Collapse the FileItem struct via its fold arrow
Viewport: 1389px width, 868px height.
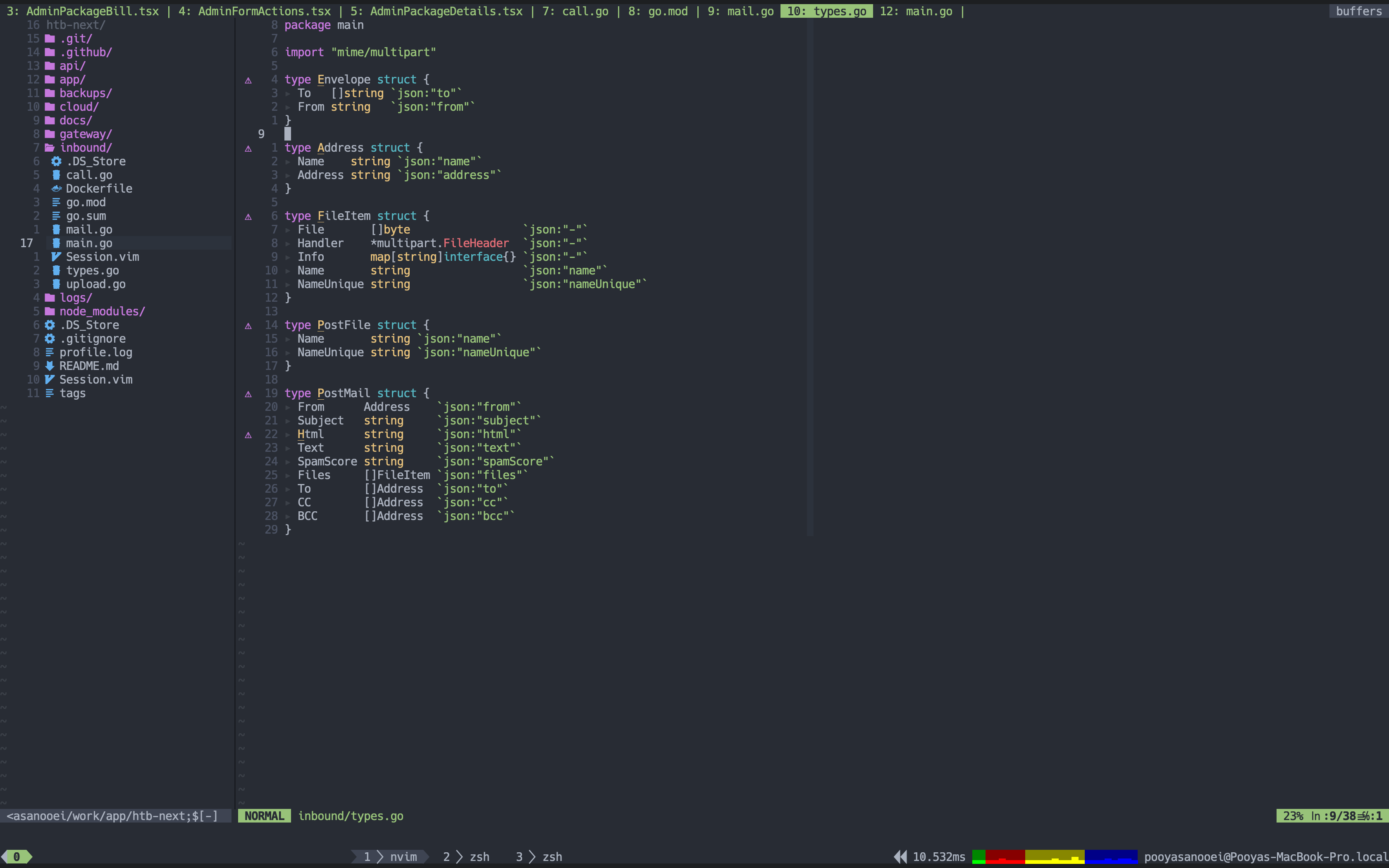(x=288, y=229)
